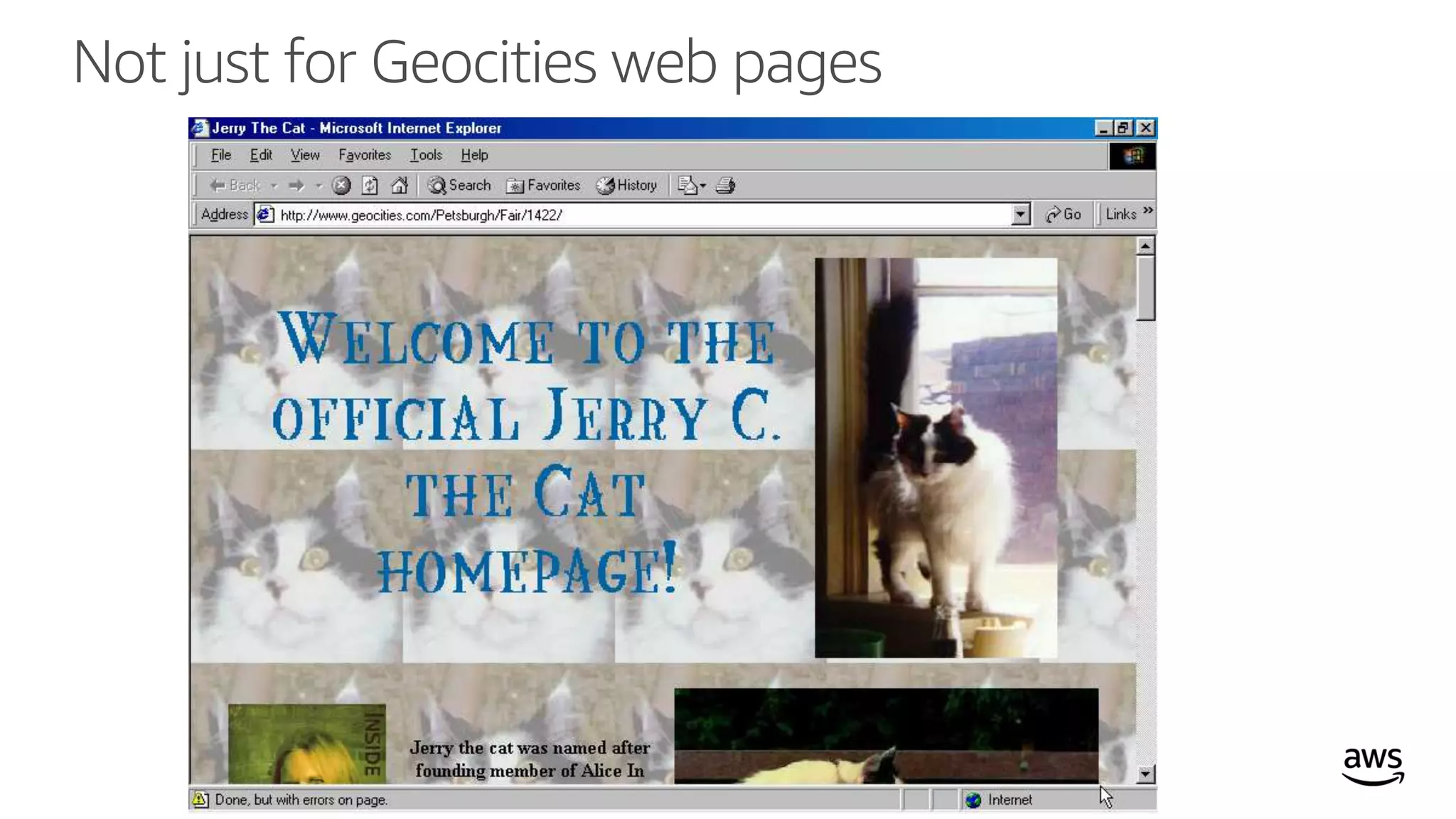Click the cat lying outdoors photo

coord(886,736)
